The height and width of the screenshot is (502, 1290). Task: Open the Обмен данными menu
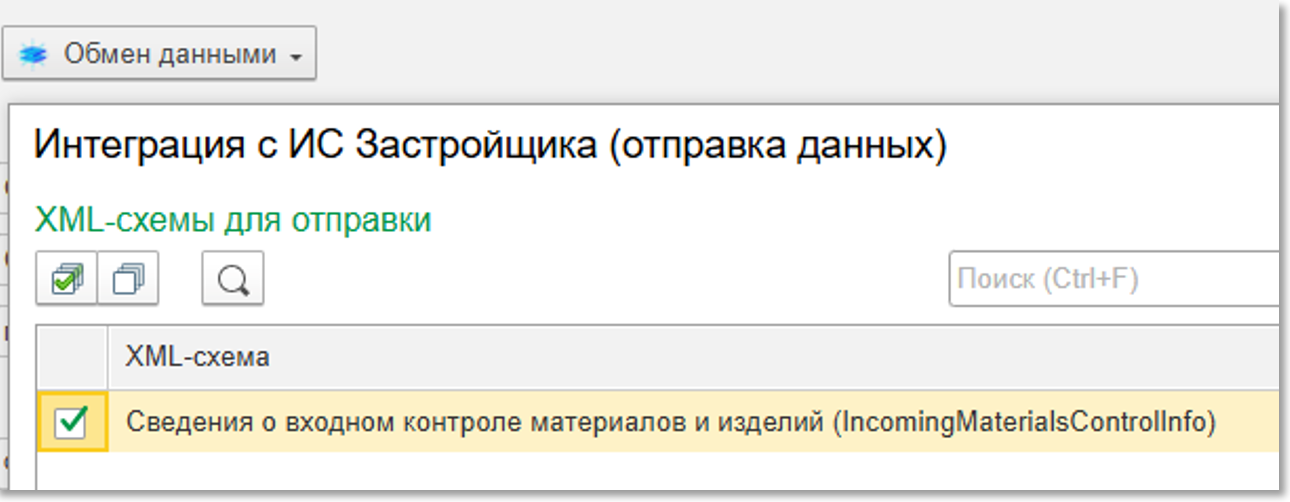pyautogui.click(x=160, y=55)
